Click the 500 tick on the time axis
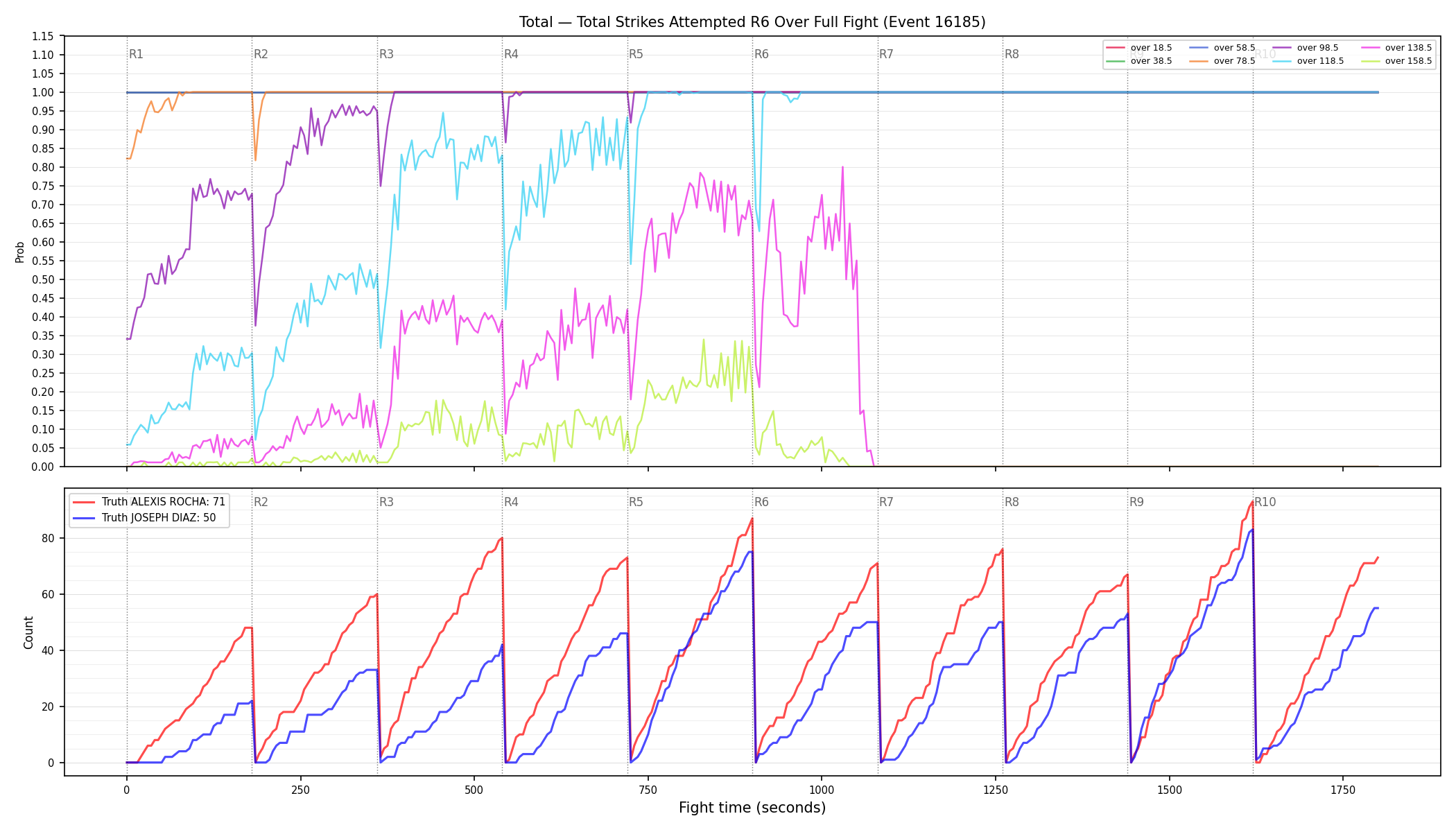This screenshot has height=832, width=1456. 474,790
